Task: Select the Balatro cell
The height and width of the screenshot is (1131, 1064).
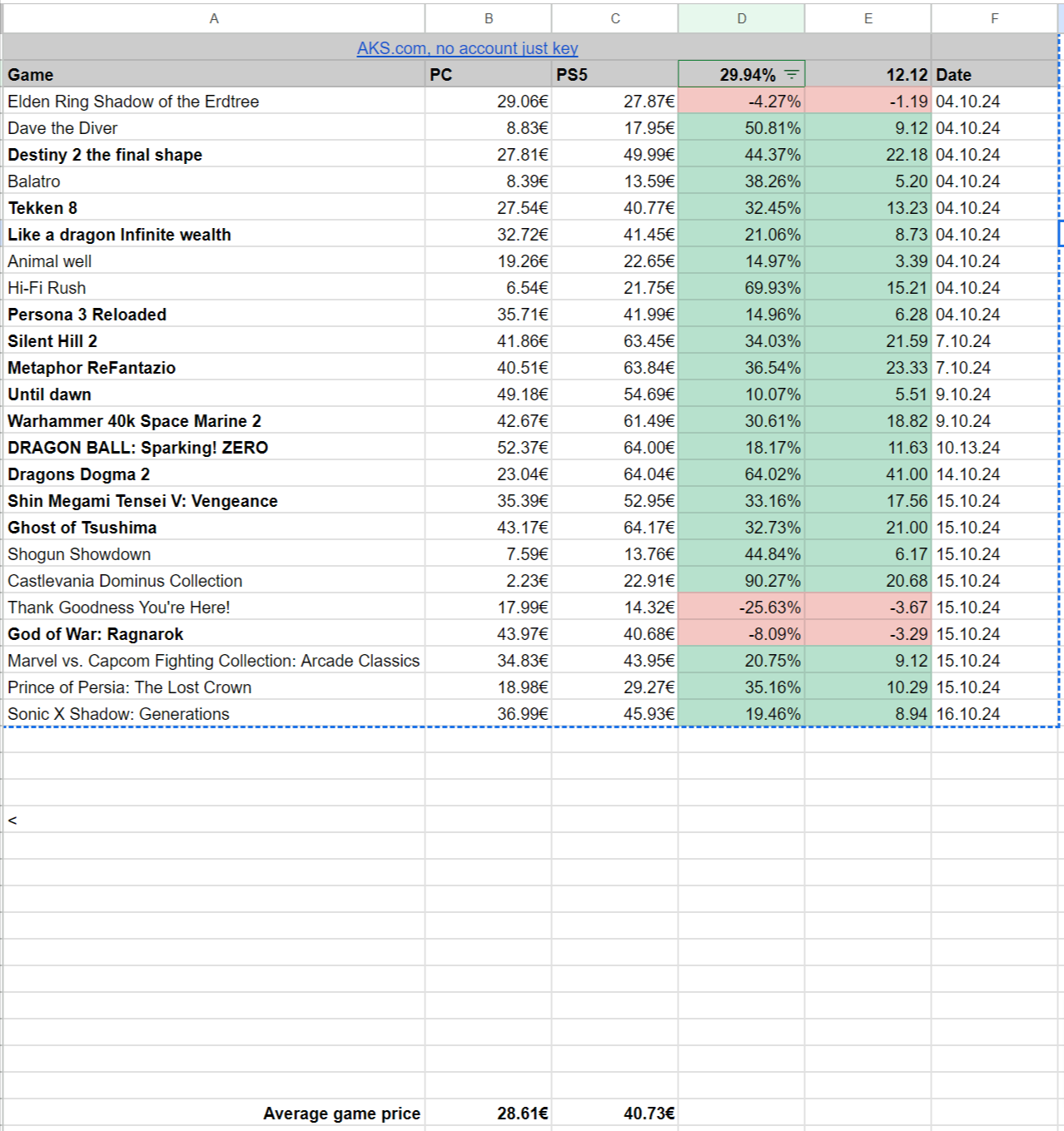Action: coord(214,181)
